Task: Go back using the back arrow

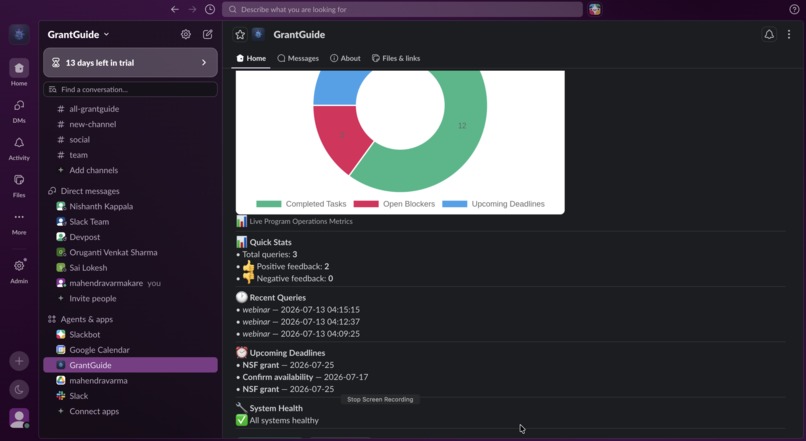Action: tap(175, 9)
